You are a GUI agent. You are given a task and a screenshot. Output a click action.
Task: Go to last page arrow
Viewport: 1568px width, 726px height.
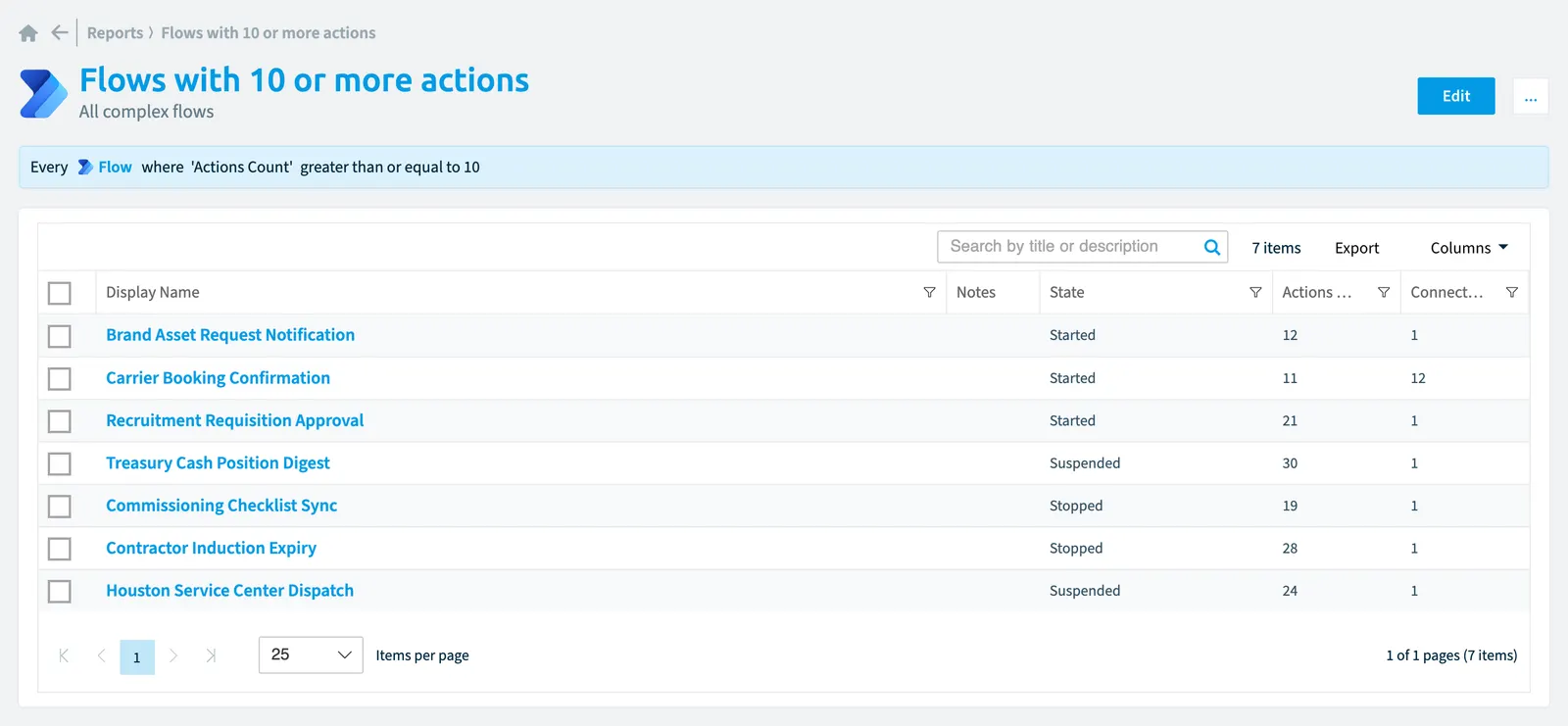click(211, 655)
